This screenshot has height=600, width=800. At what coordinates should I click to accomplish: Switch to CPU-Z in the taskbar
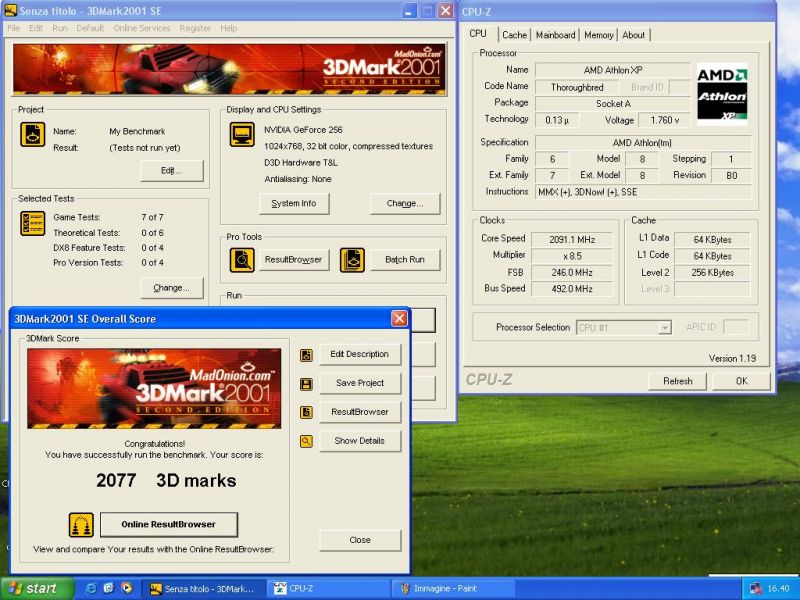[x=328, y=589]
